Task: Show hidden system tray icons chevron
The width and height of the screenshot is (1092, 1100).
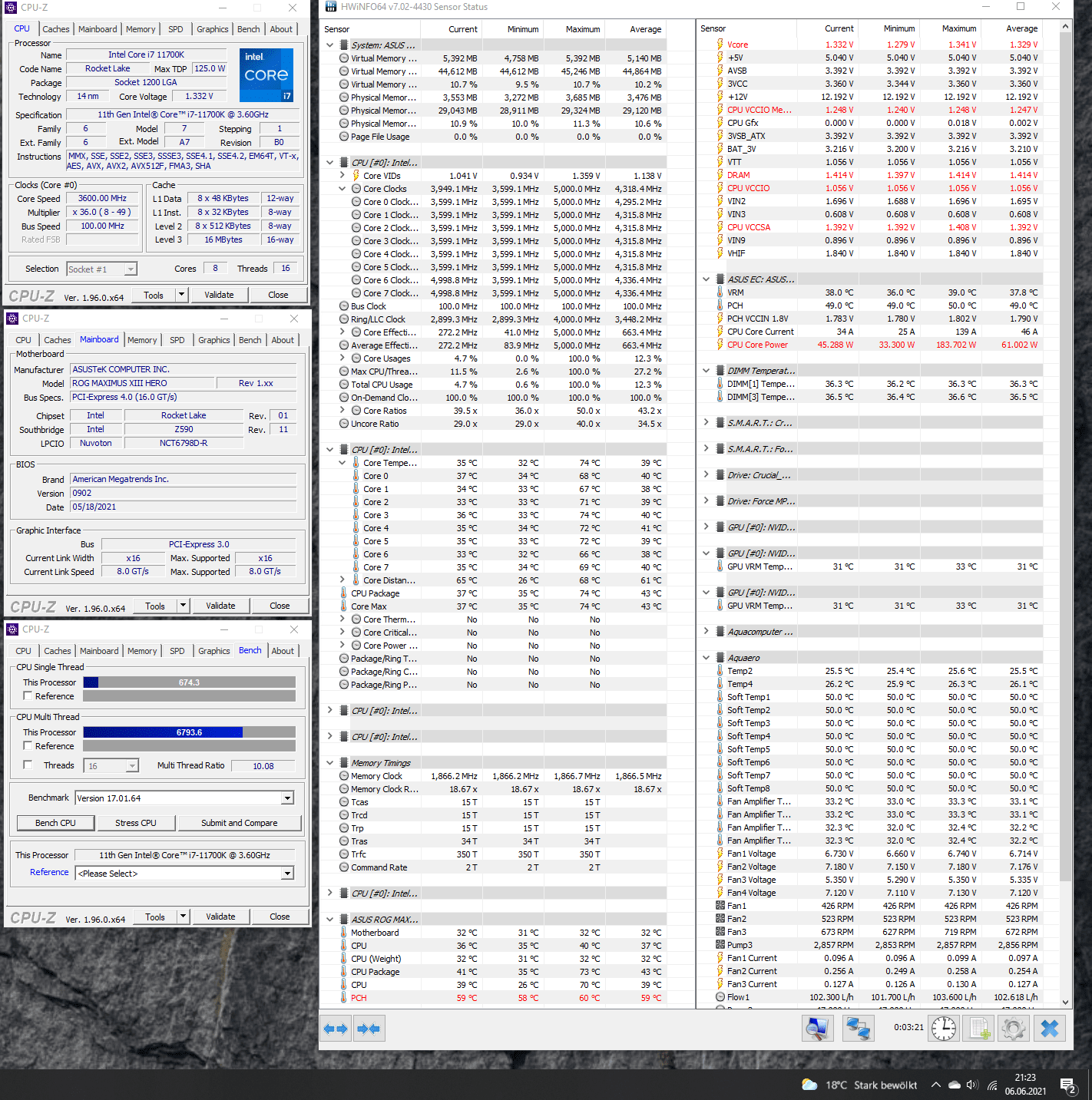Action: click(x=935, y=1085)
